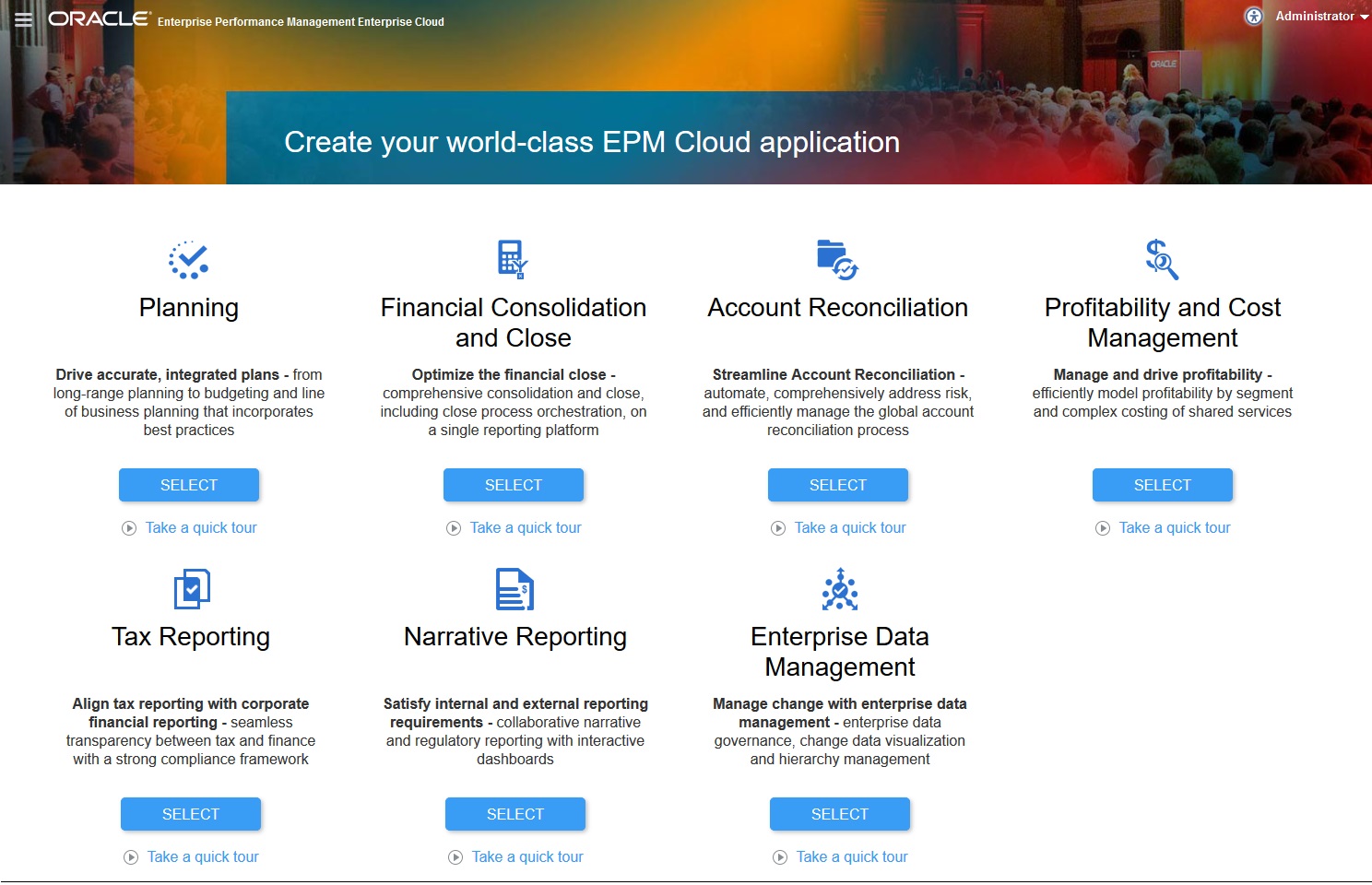Select Profitability and Cost Management
Image resolution: width=1372 pixels, height=885 pixels.
(x=1163, y=485)
